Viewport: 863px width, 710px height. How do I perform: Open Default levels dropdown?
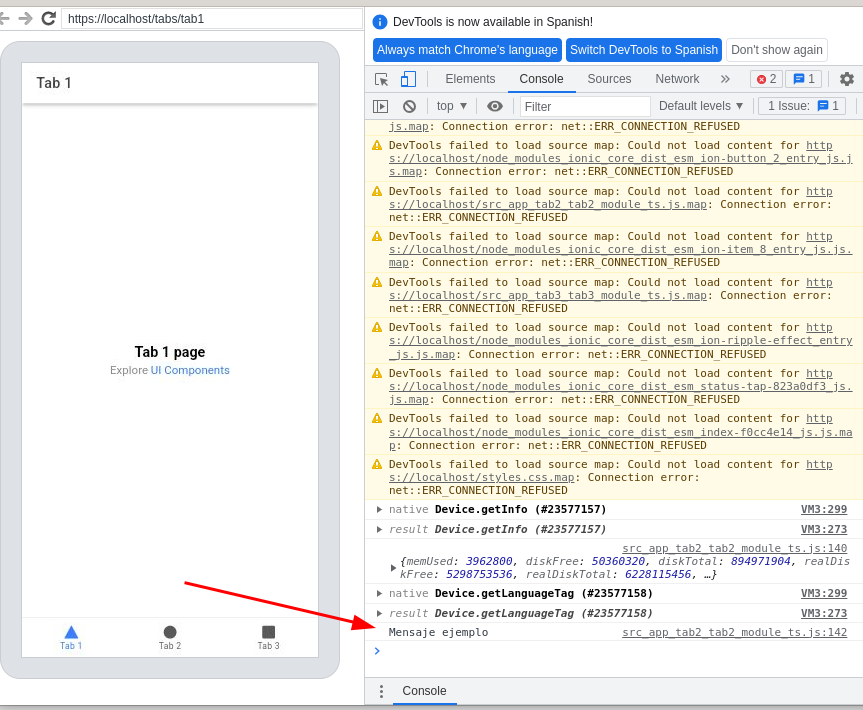coord(701,106)
